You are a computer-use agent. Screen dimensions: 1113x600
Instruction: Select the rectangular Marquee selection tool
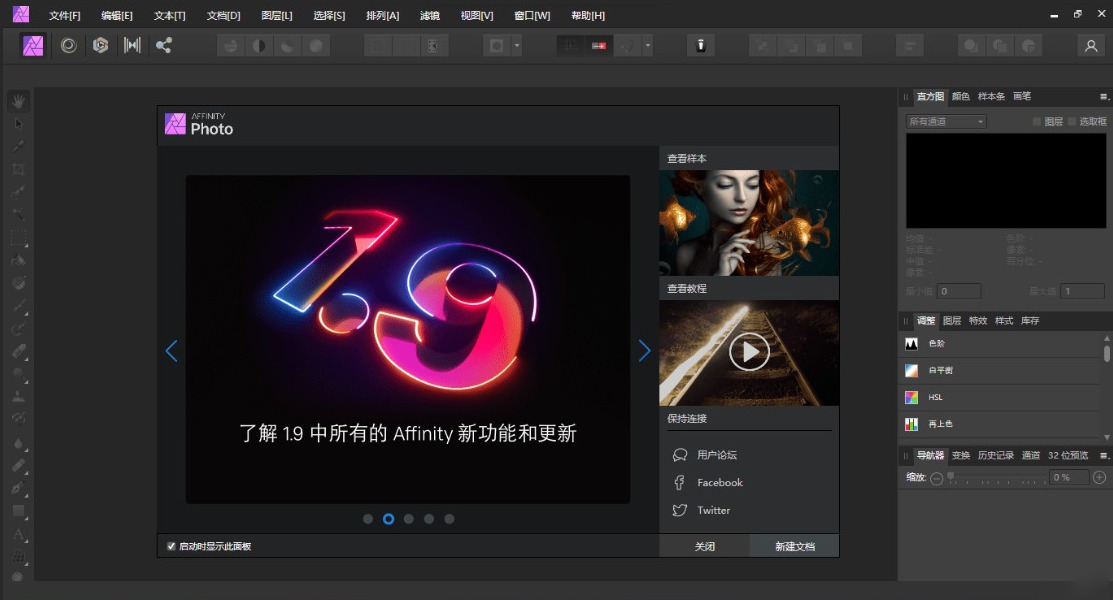pyautogui.click(x=18, y=237)
